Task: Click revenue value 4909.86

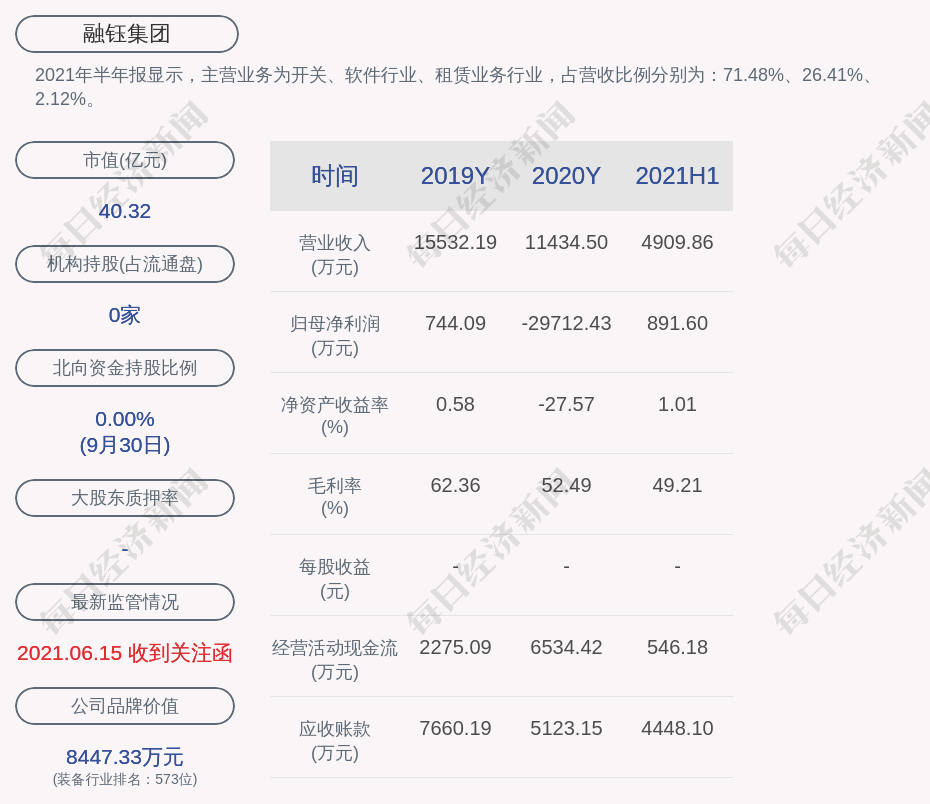Action: (x=677, y=243)
